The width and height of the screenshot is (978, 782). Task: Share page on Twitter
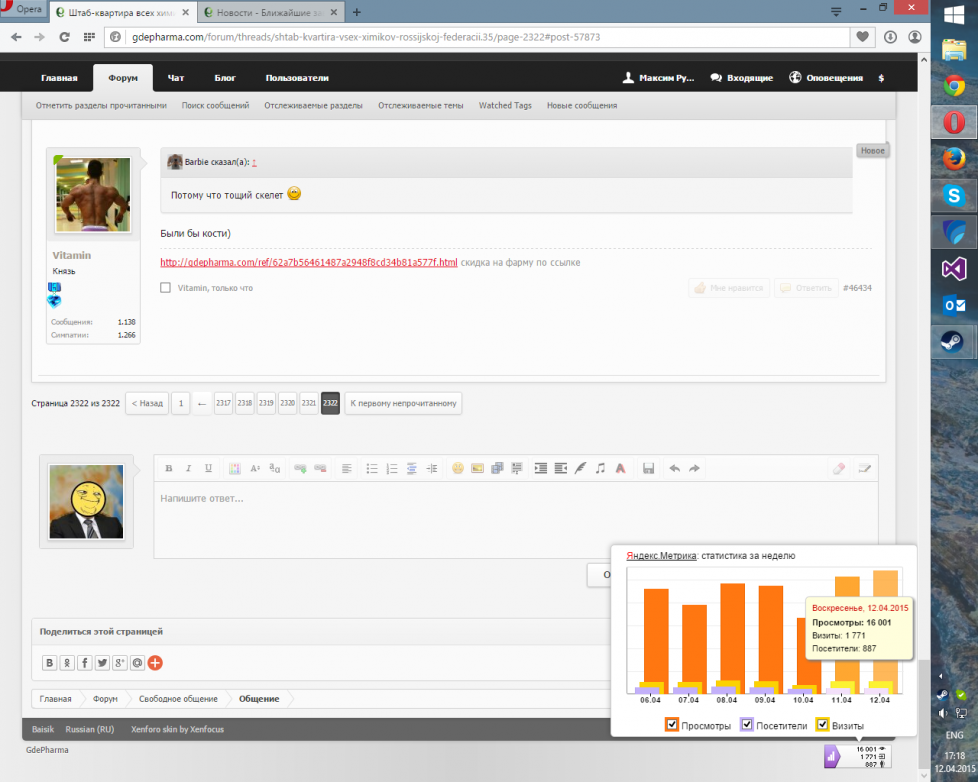click(x=102, y=662)
